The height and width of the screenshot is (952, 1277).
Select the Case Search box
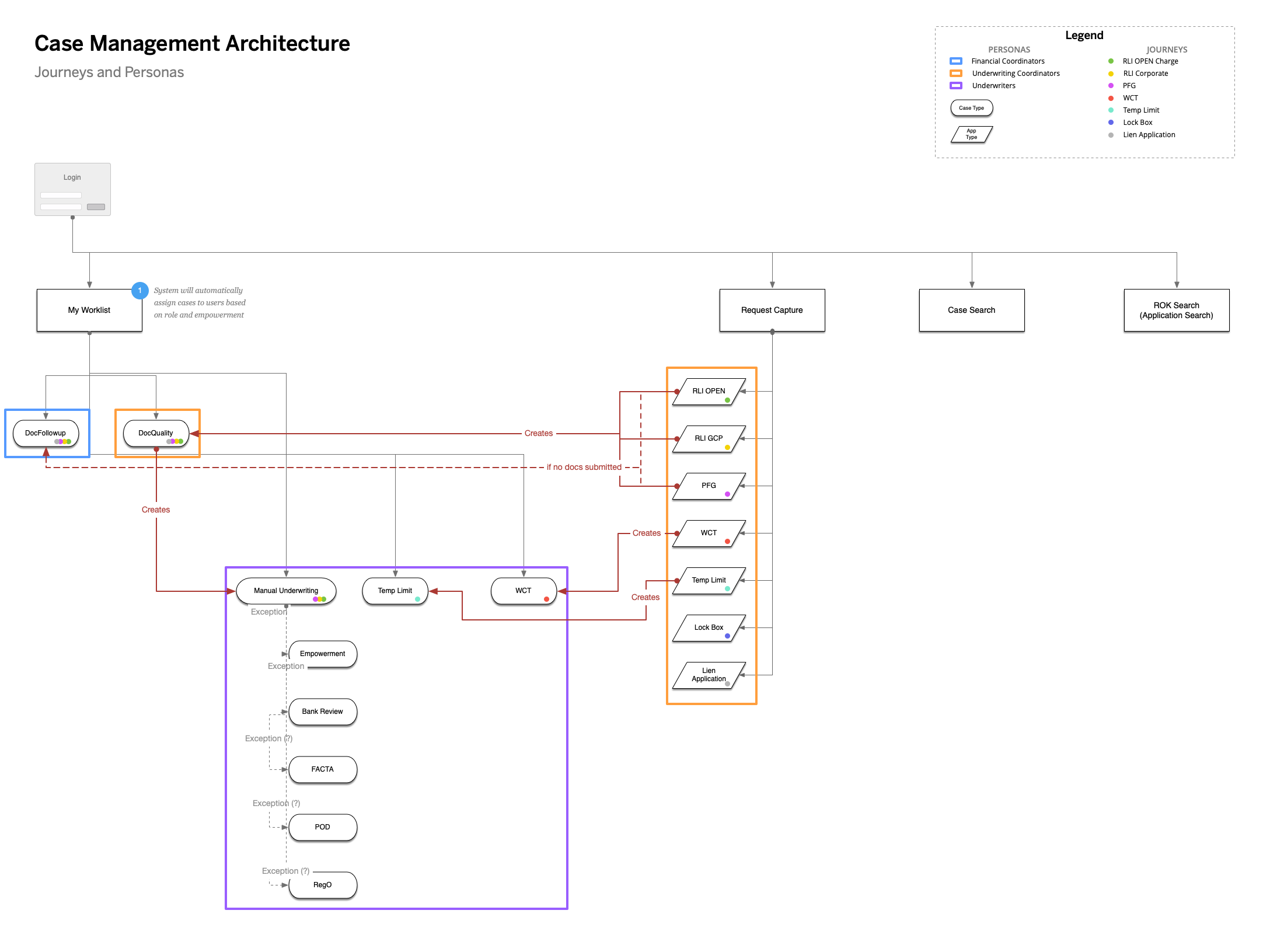(972, 310)
